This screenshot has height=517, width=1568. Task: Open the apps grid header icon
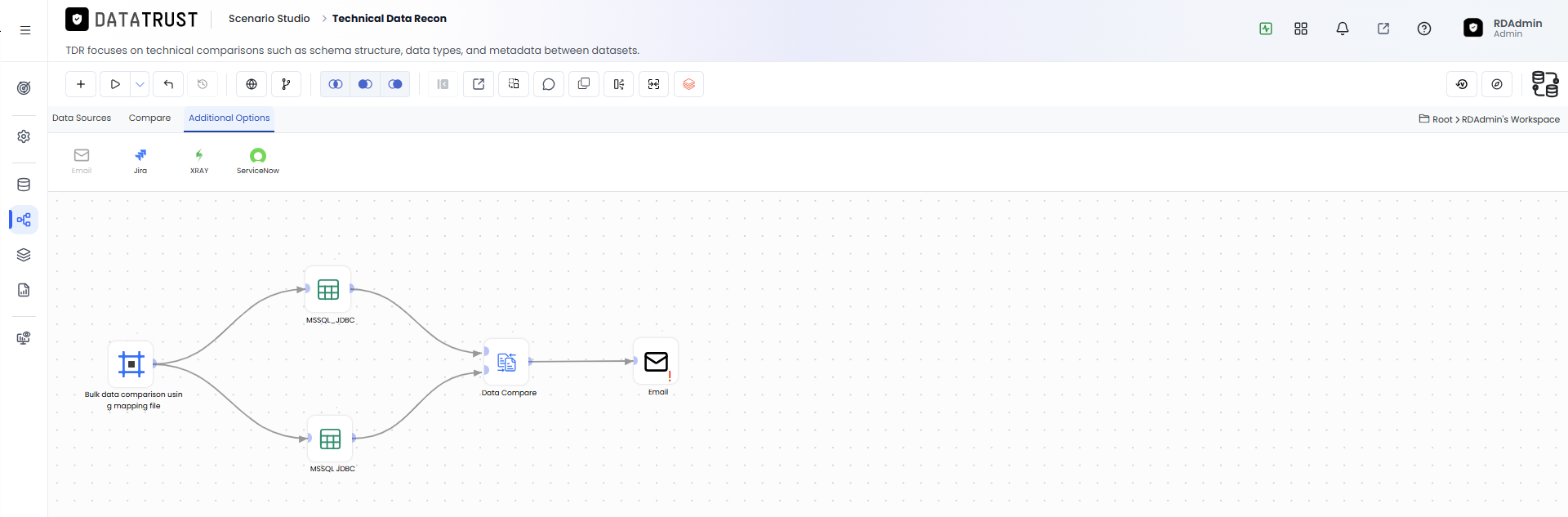coord(1301,29)
